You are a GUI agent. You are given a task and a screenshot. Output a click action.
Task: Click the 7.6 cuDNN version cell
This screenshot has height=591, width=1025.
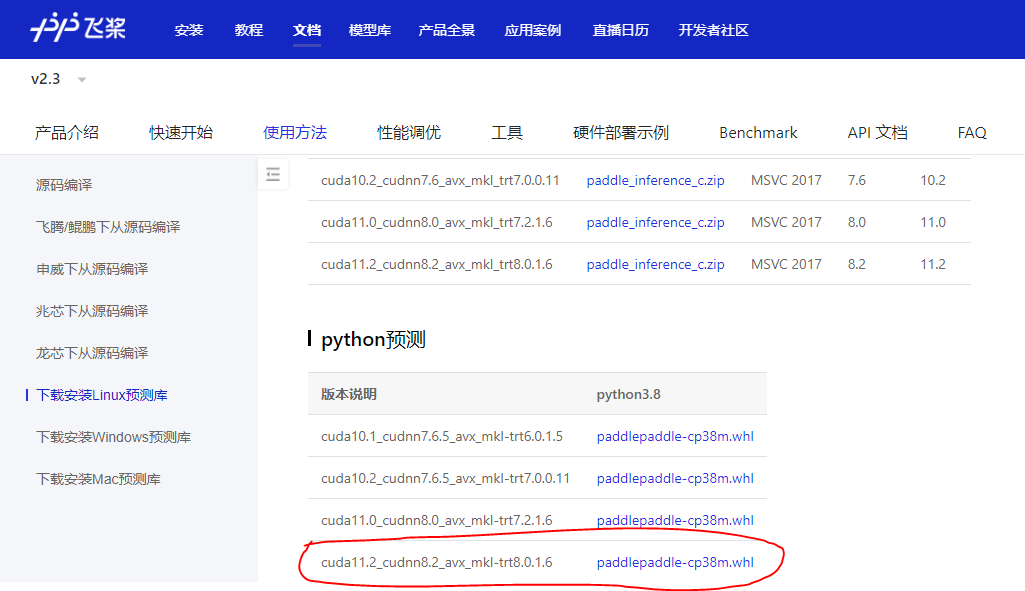856,180
